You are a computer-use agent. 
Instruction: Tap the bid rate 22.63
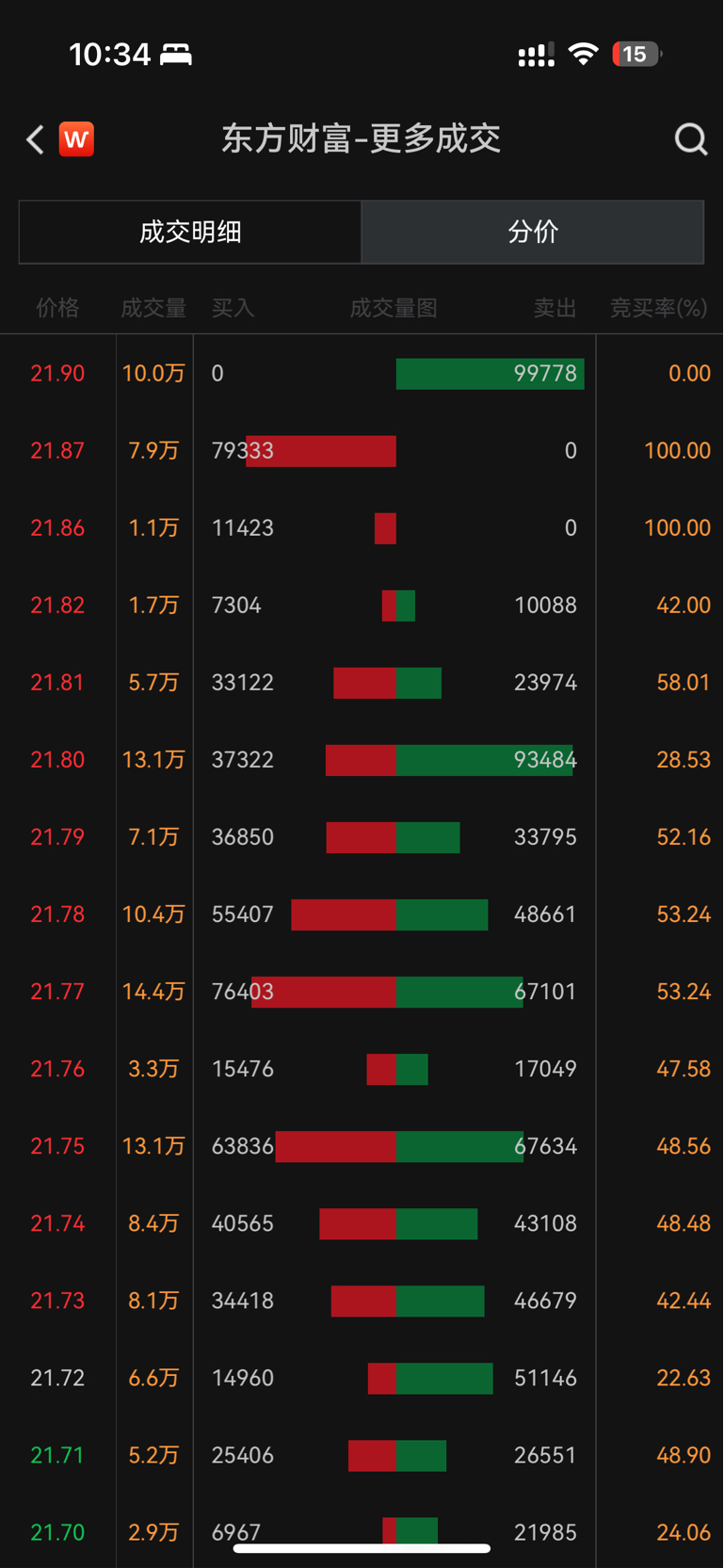coord(684,1378)
